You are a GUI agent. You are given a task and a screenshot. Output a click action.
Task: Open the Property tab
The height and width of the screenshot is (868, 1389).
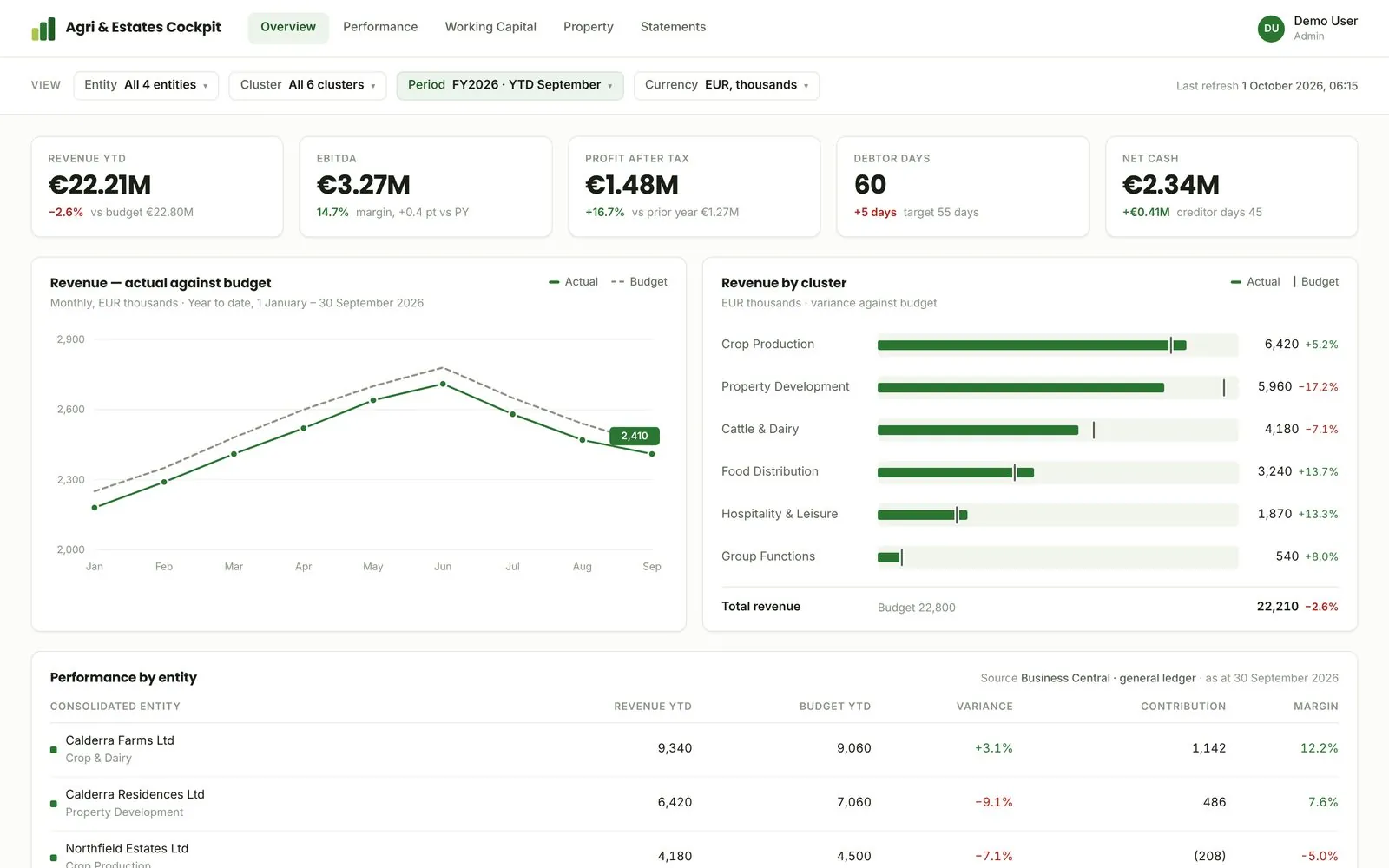coord(589,28)
